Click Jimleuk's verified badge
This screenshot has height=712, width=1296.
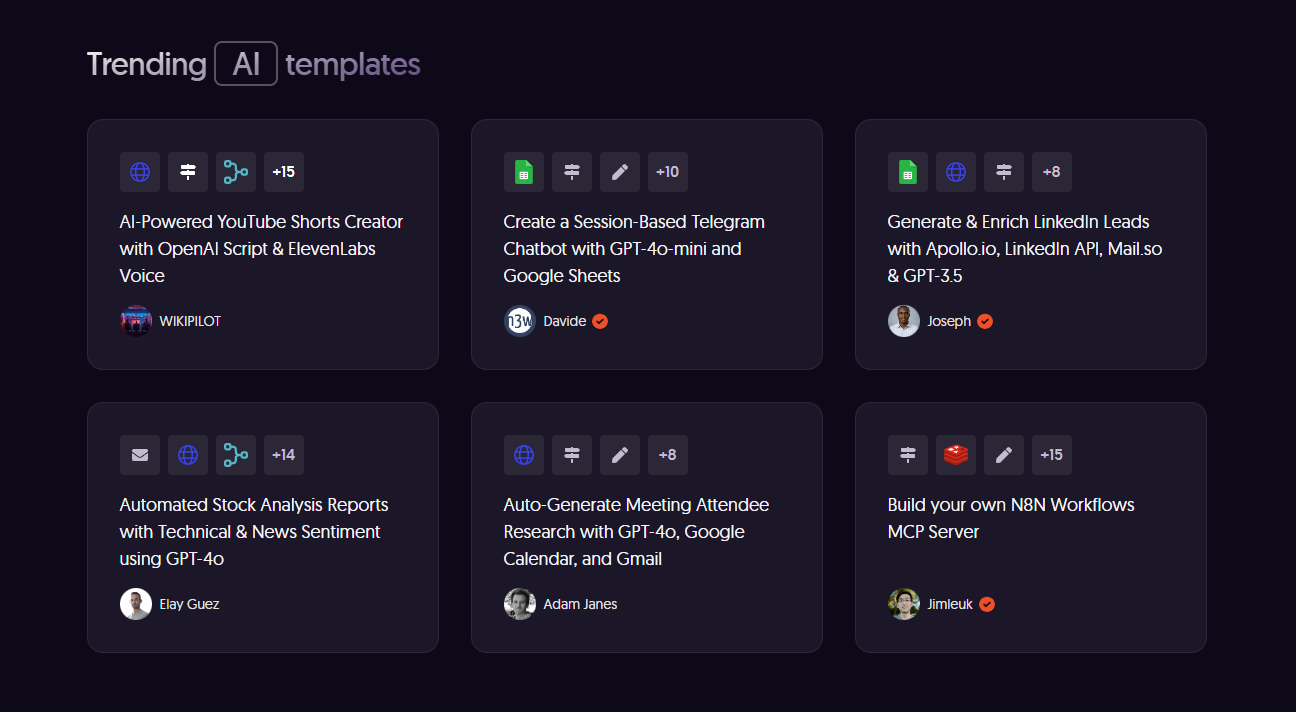pos(987,604)
